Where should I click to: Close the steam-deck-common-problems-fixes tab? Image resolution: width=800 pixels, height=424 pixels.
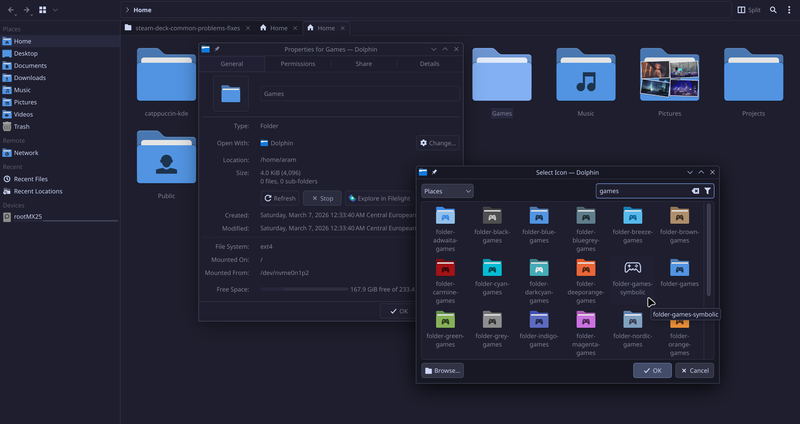[248, 28]
